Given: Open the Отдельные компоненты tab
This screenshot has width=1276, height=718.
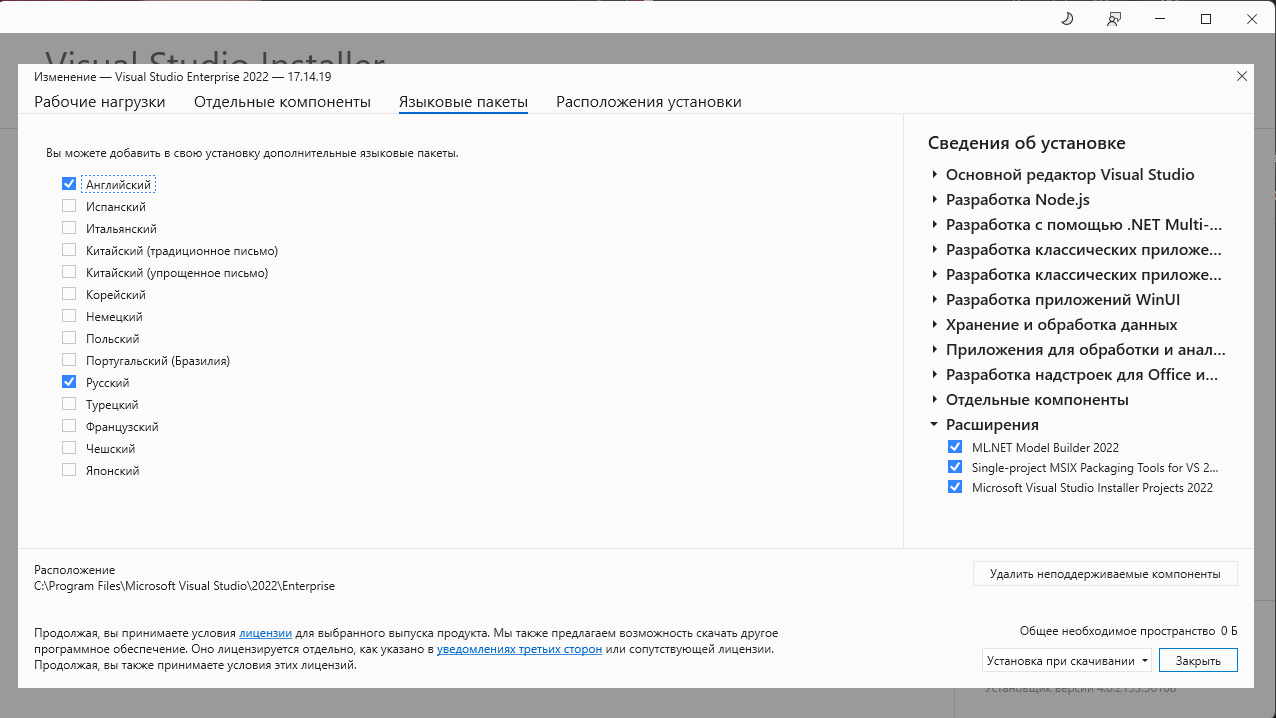Looking at the screenshot, I should tap(282, 102).
